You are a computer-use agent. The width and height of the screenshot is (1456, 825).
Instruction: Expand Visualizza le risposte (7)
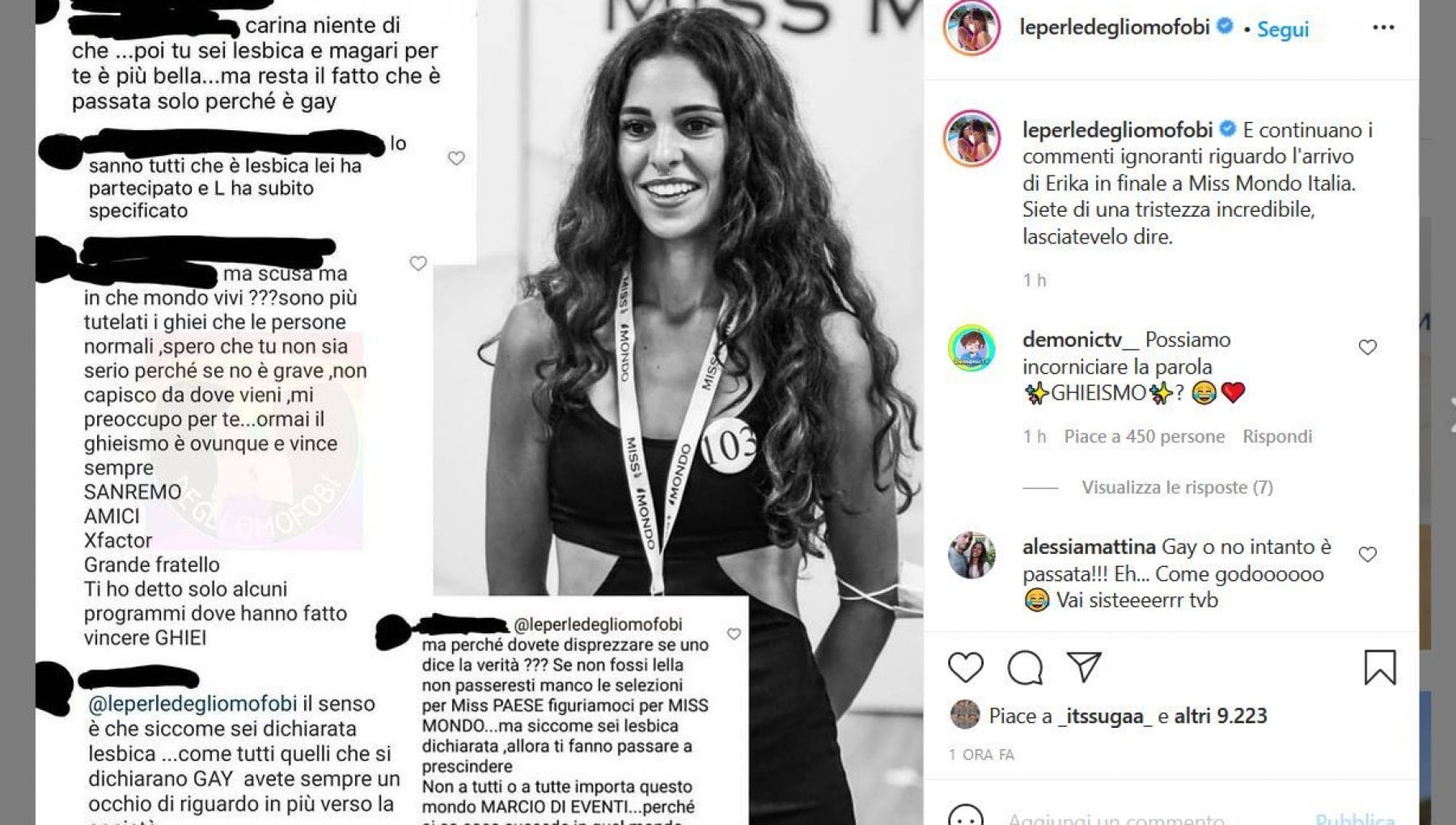pyautogui.click(x=1177, y=487)
